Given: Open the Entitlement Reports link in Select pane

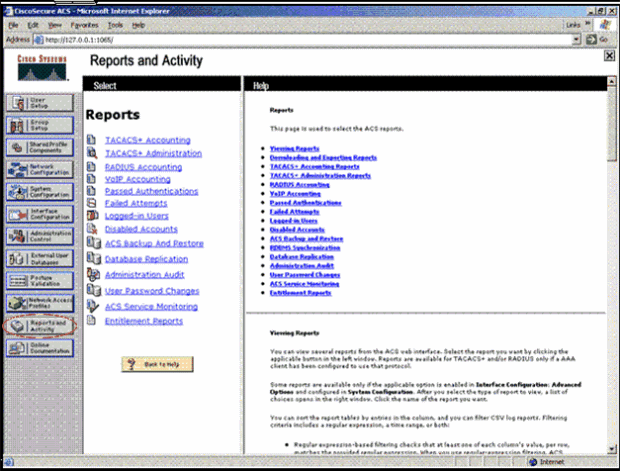Looking at the screenshot, I should click(144, 321).
